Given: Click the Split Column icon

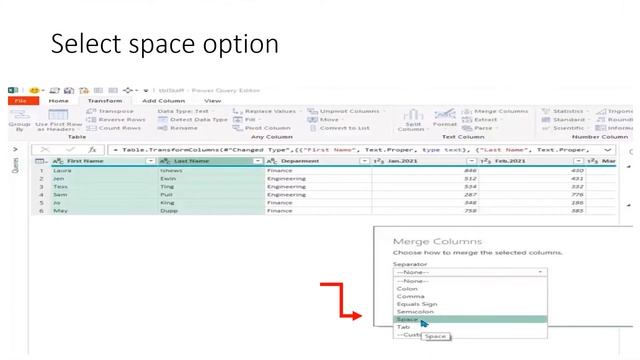Looking at the screenshot, I should pyautogui.click(x=413, y=120).
